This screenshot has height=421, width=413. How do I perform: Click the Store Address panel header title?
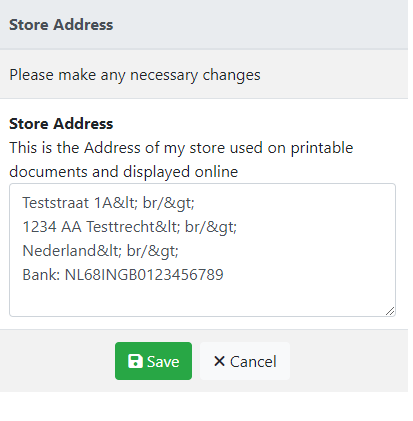61,25
